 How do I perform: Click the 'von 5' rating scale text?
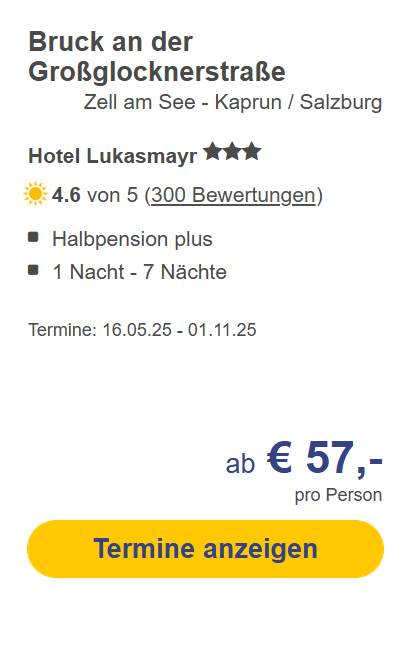click(x=112, y=195)
